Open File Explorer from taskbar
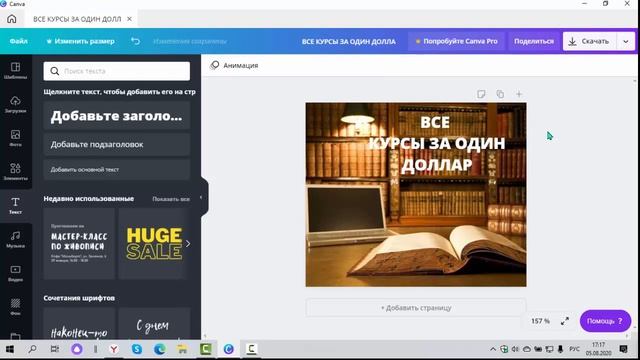This screenshot has width=640, height=360. point(182,349)
